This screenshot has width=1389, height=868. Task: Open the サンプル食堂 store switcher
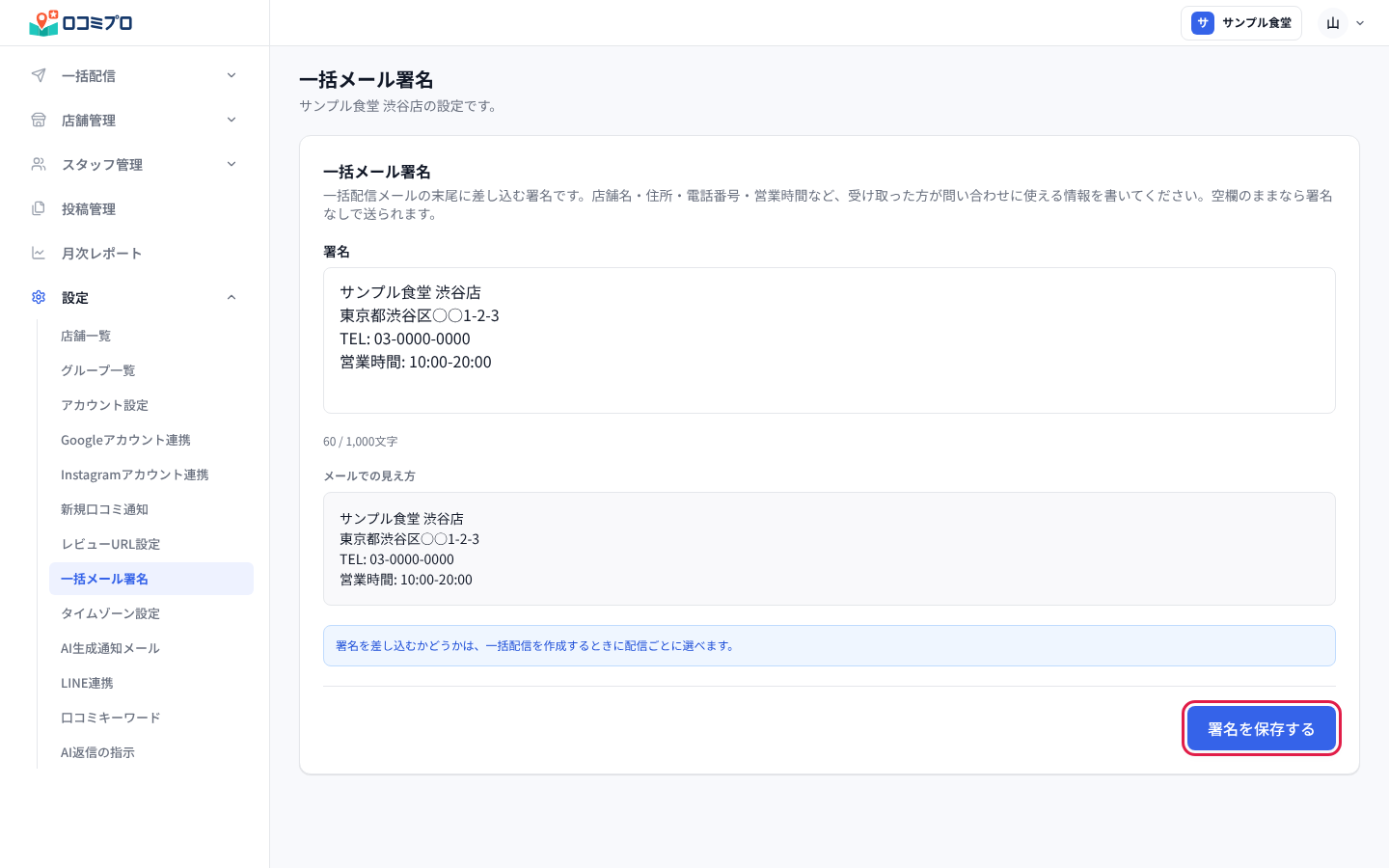[x=1241, y=23]
